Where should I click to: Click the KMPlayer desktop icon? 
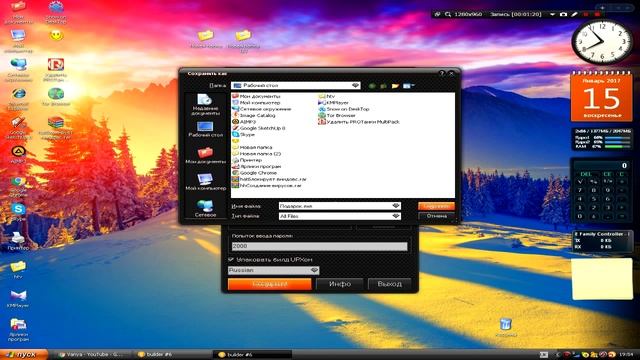[18, 298]
